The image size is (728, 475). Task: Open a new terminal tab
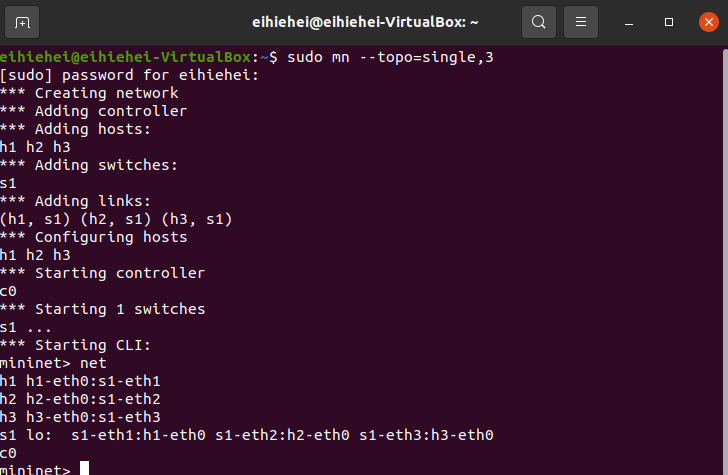pos(22,22)
